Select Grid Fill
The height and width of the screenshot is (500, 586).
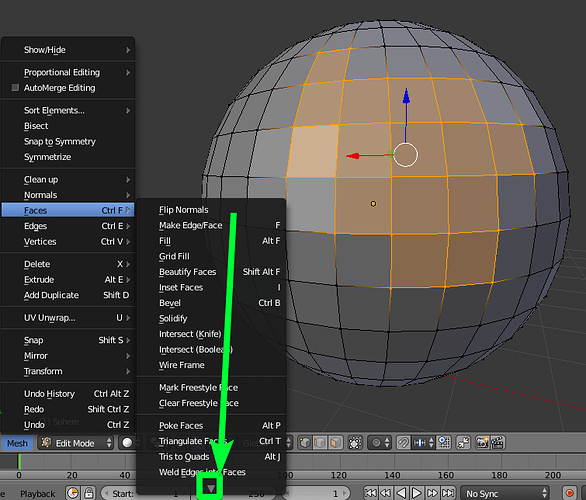211,256
